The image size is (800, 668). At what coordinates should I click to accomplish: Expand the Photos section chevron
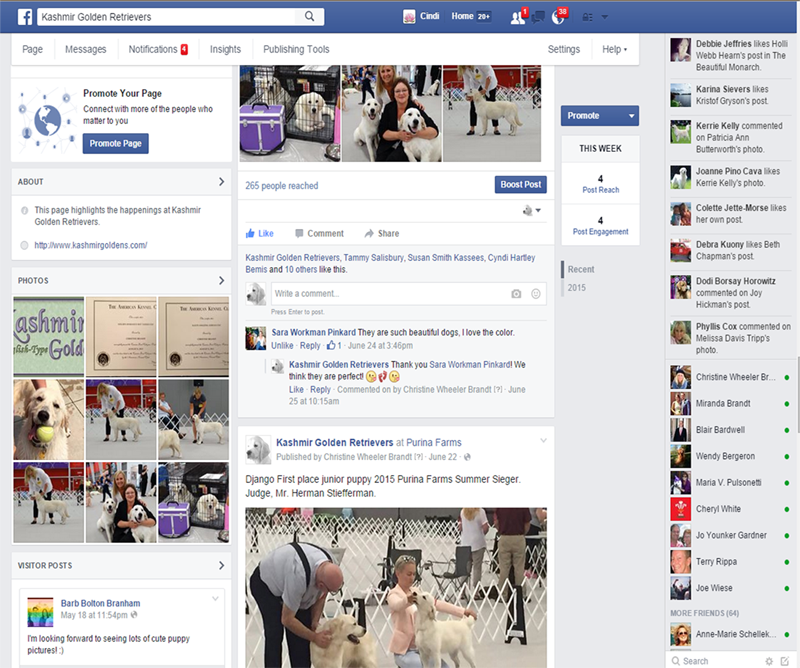[x=221, y=281]
